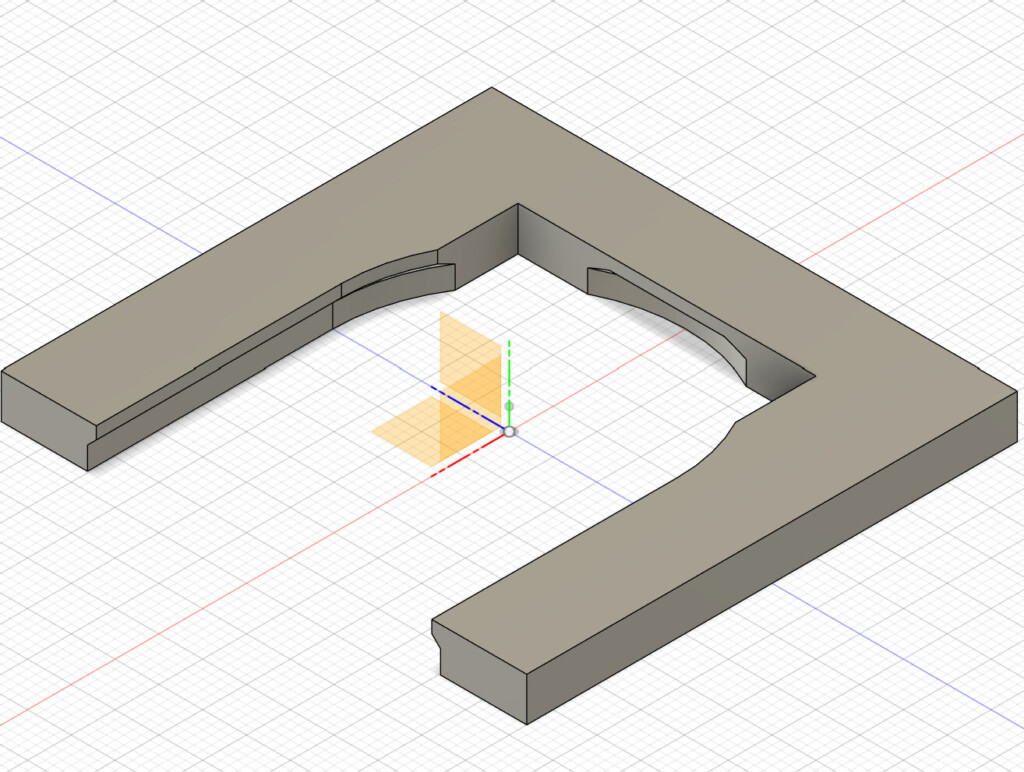This screenshot has height=772, width=1024.
Task: Select the red dashed origin axis
Action: 468,454
